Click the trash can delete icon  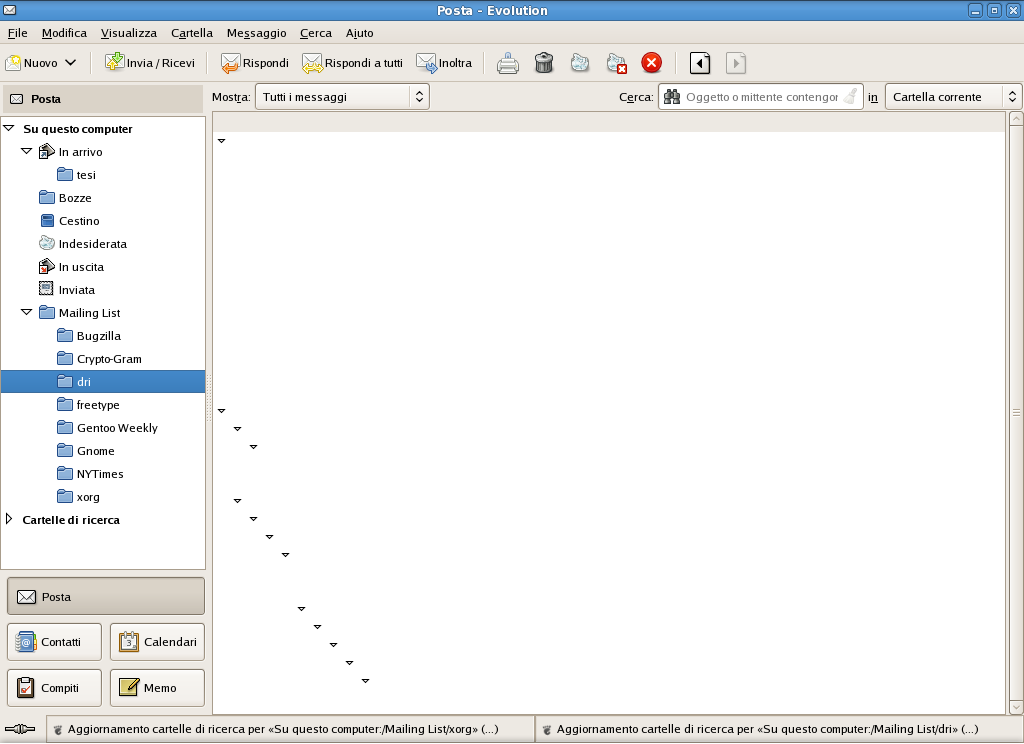coord(544,63)
